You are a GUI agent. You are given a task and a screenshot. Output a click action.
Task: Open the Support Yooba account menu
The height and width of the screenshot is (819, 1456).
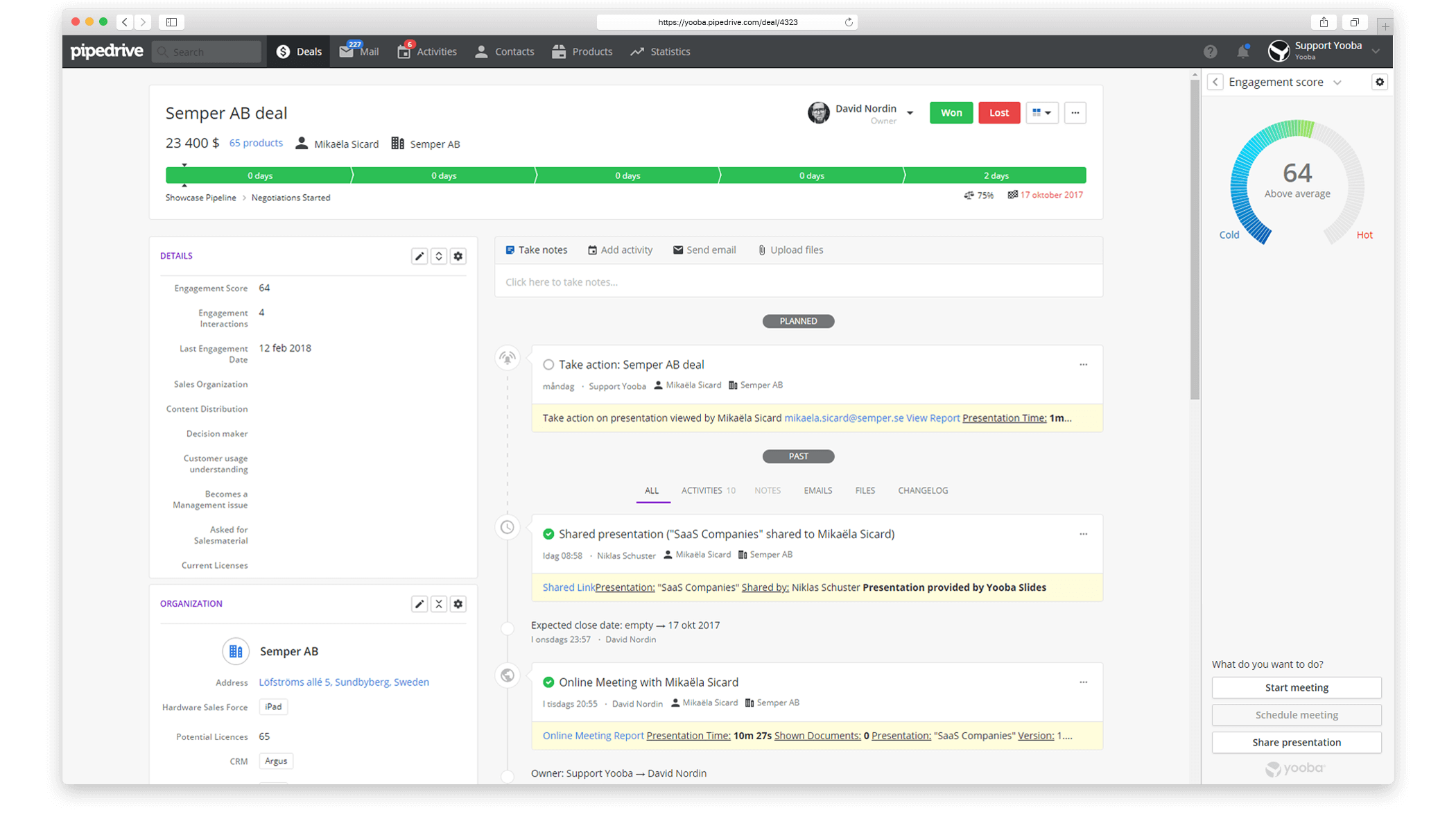coord(1324,51)
